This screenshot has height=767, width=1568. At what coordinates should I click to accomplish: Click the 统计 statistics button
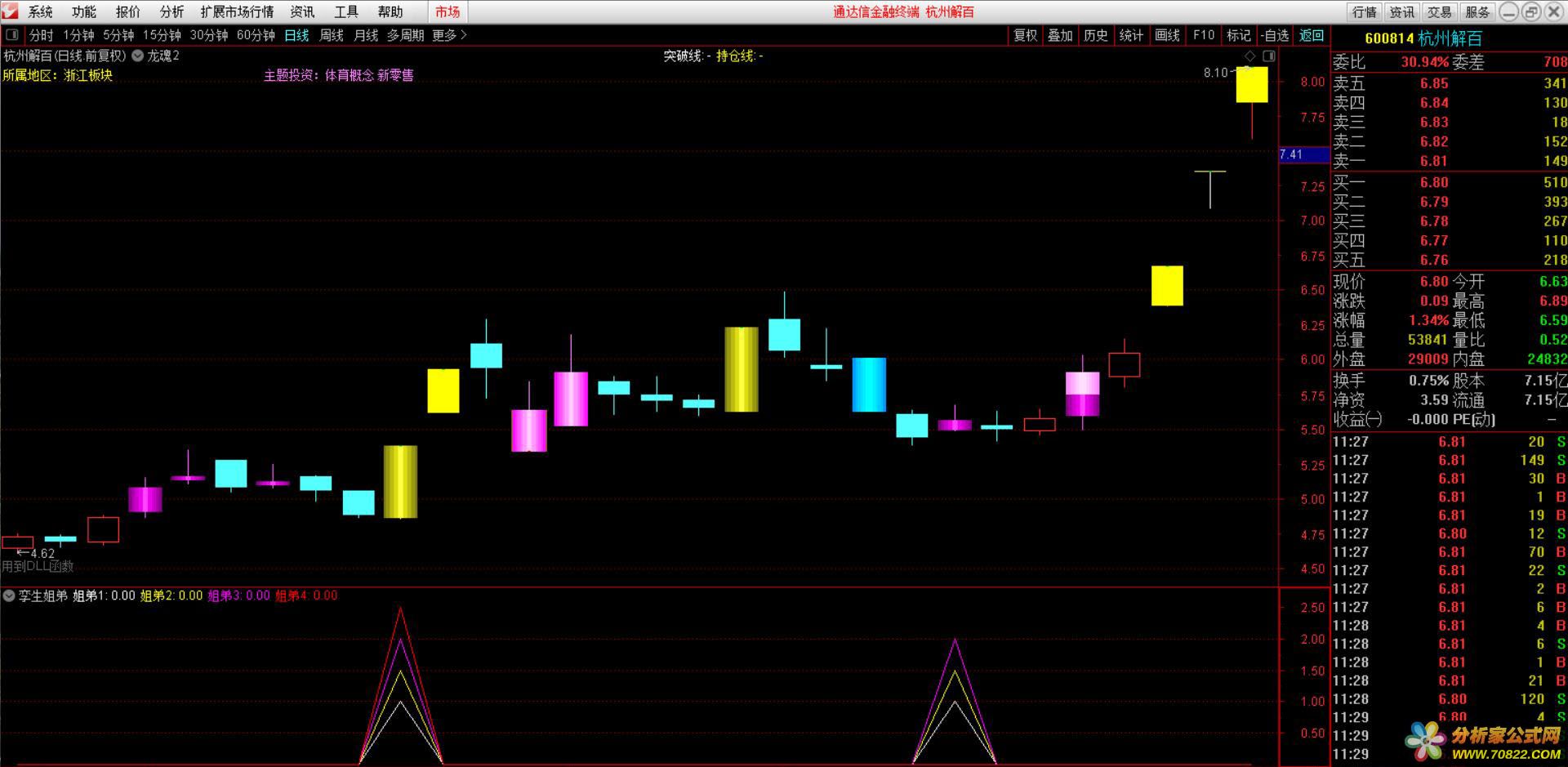[1131, 35]
